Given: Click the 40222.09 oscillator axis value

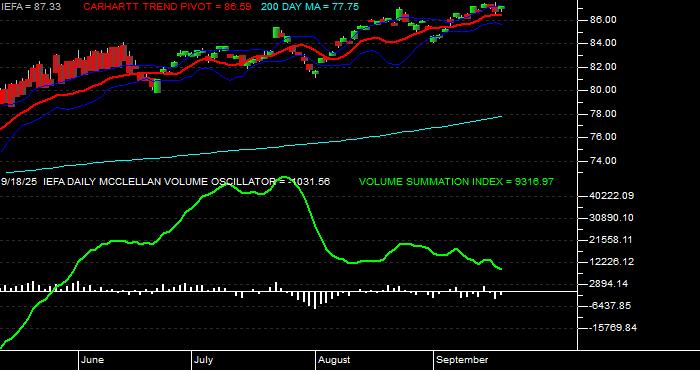Looking at the screenshot, I should click(612, 196).
